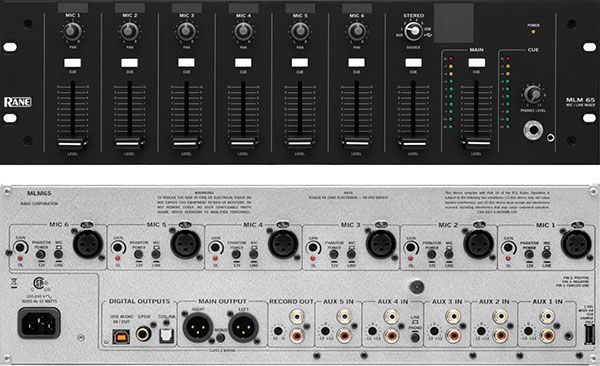
Task: Toggle the MIC 4 CUE button
Action: 243,63
